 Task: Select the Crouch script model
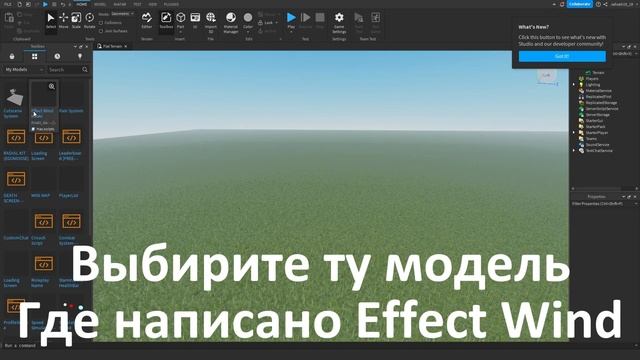(x=43, y=221)
